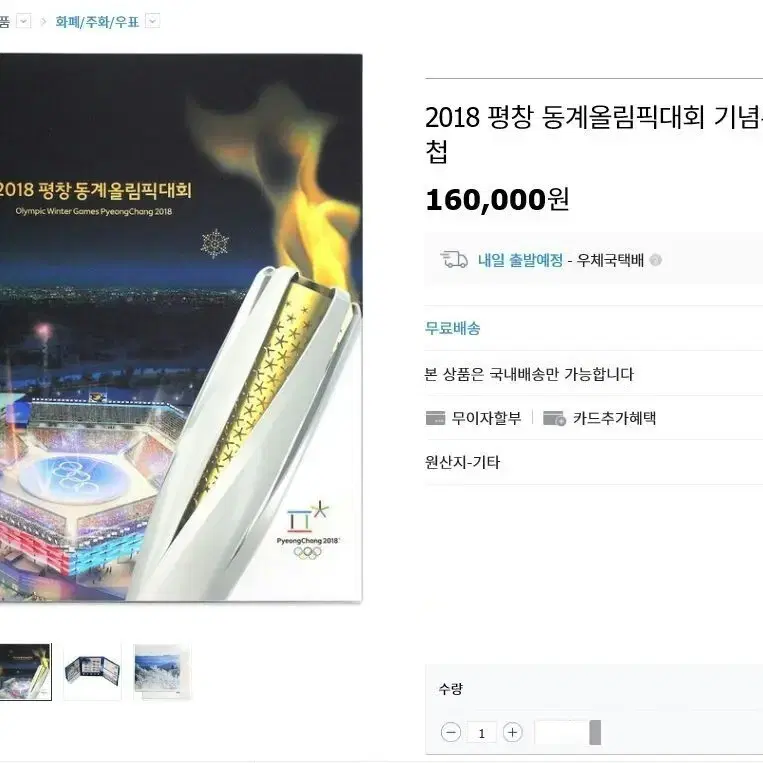Viewport: 763px width, 763px height.
Task: Select the snowy mountain thumbnail
Action: pos(162,672)
